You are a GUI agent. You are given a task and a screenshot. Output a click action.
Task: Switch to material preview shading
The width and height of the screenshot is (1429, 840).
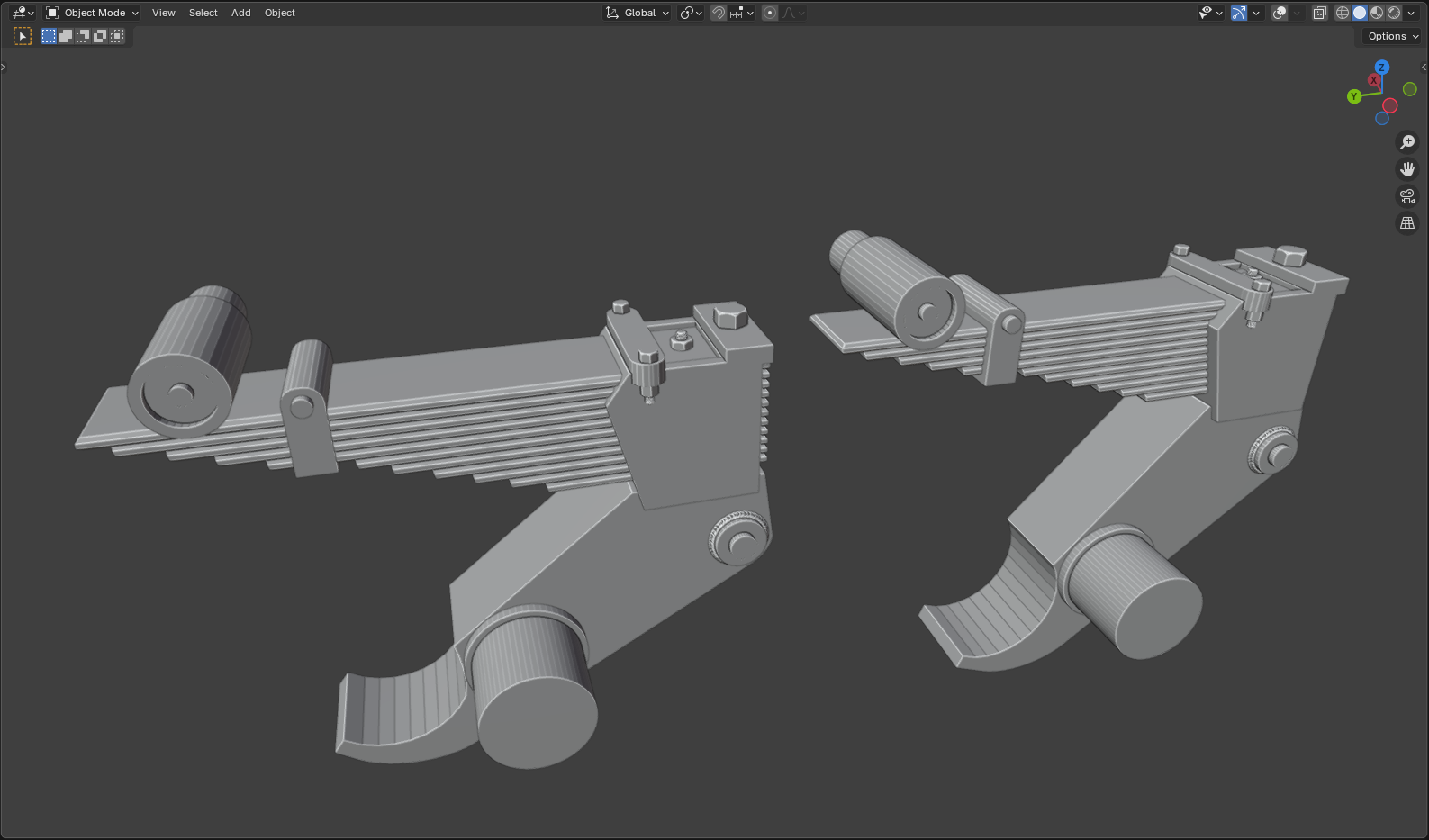(1377, 13)
